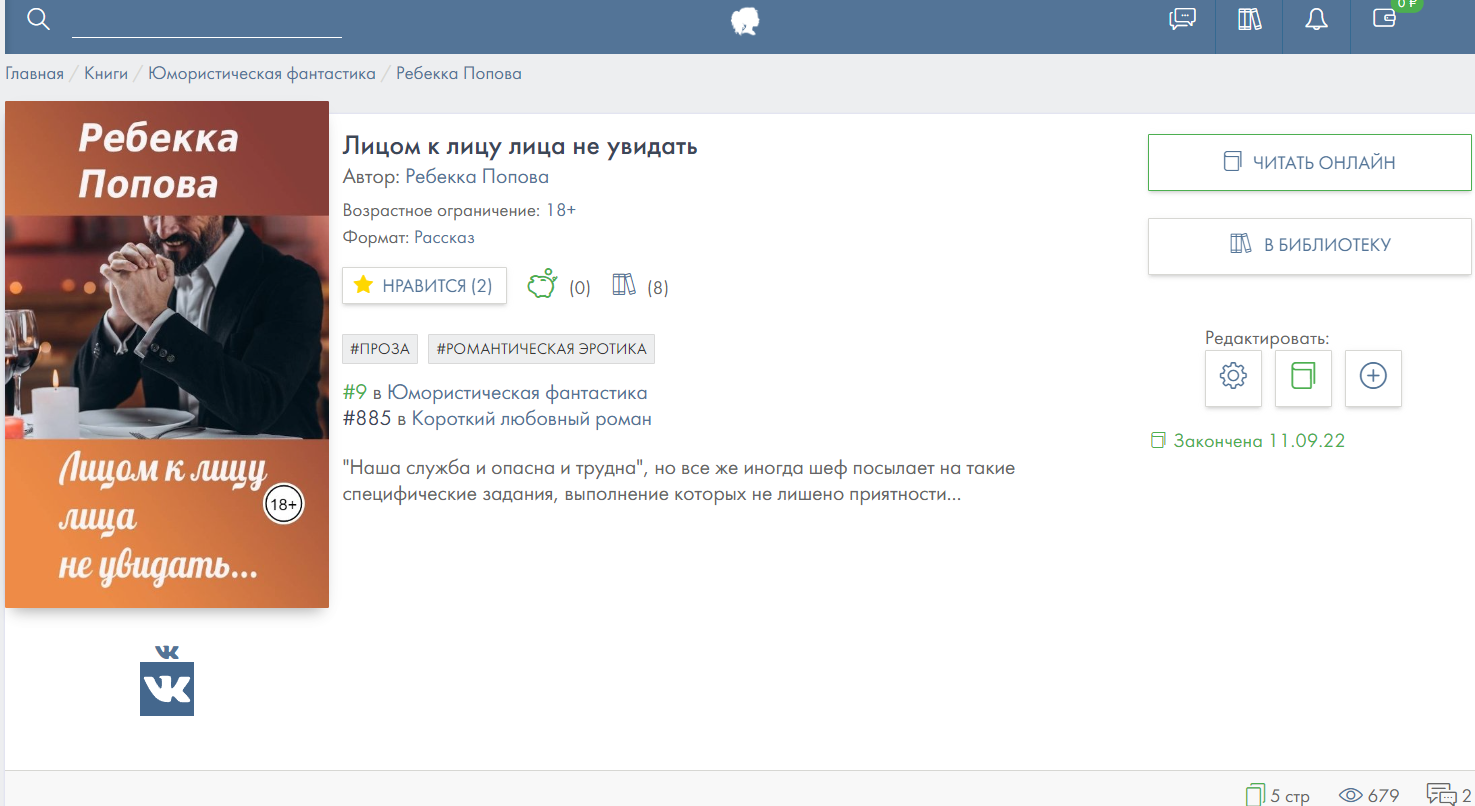Add book with В библиотеку button

tap(1309, 245)
